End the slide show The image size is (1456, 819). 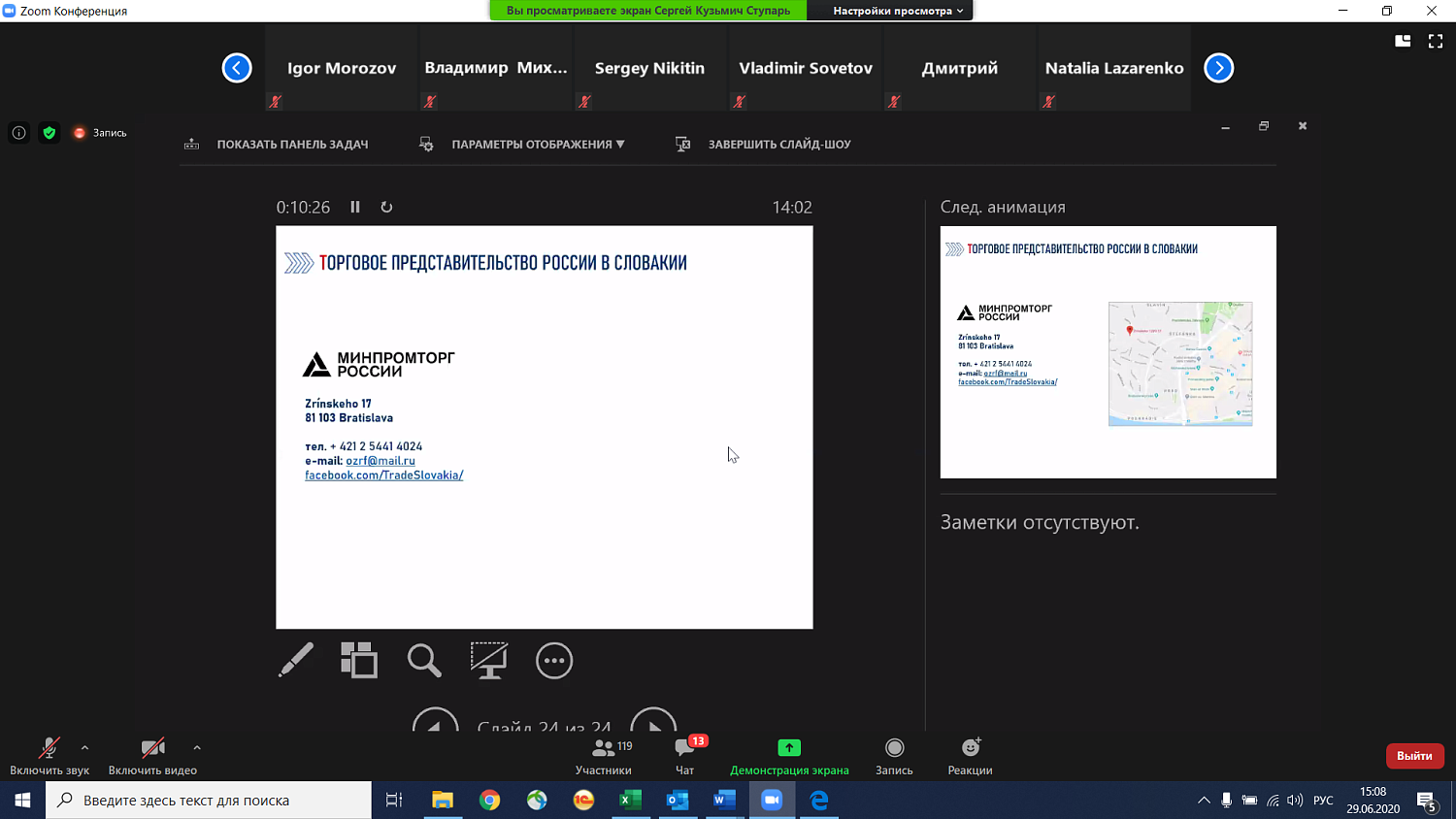click(763, 145)
